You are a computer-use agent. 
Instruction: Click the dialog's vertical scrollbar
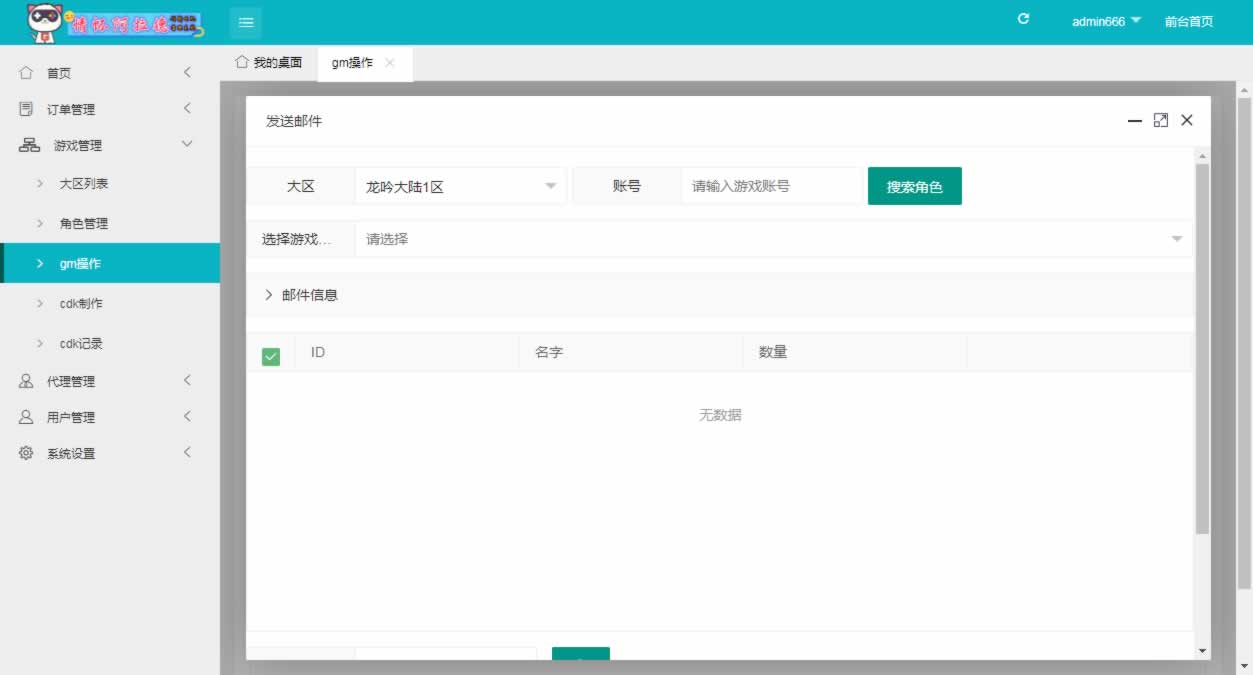tap(1202, 350)
